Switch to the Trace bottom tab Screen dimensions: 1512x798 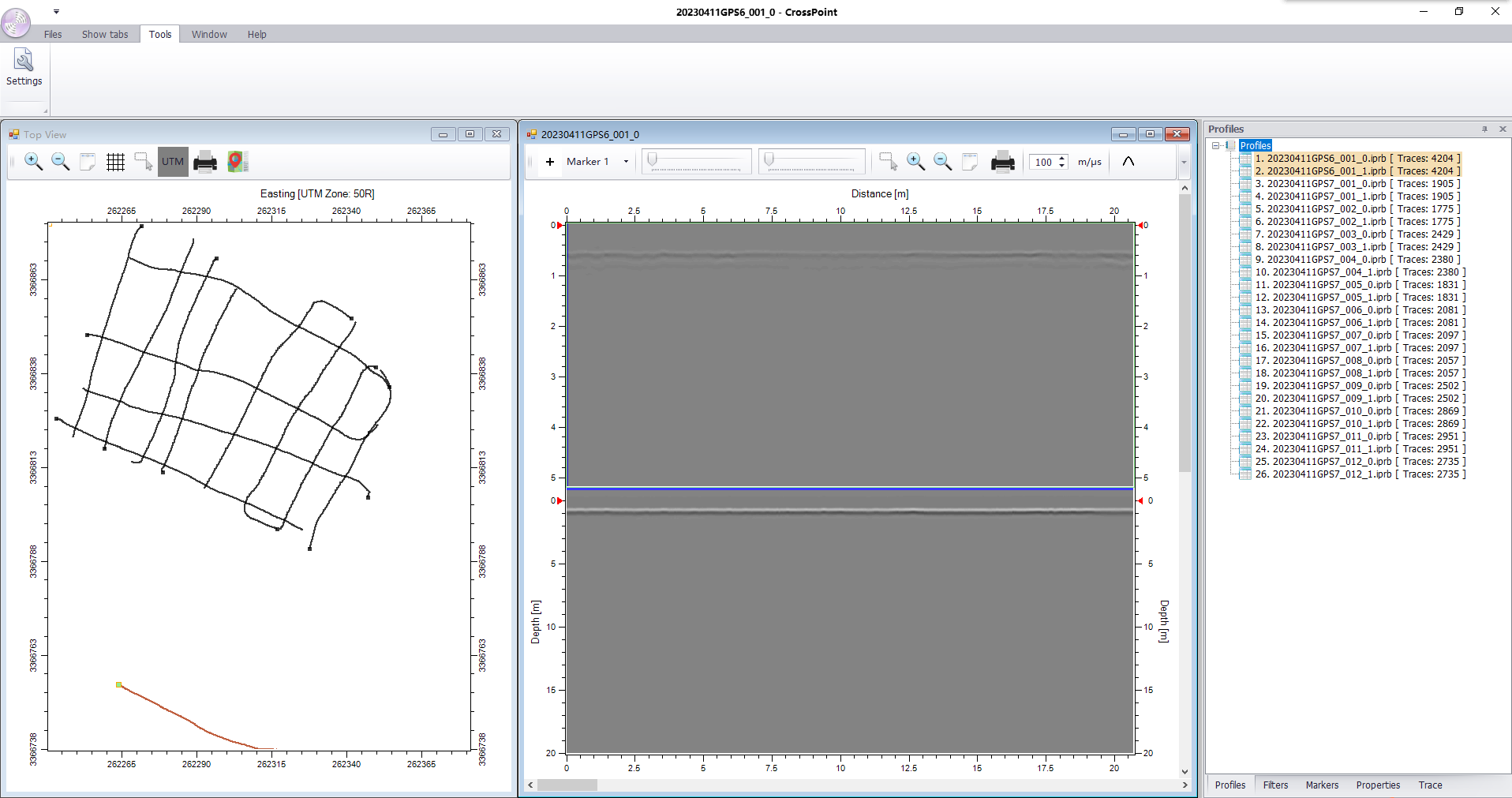click(1430, 785)
